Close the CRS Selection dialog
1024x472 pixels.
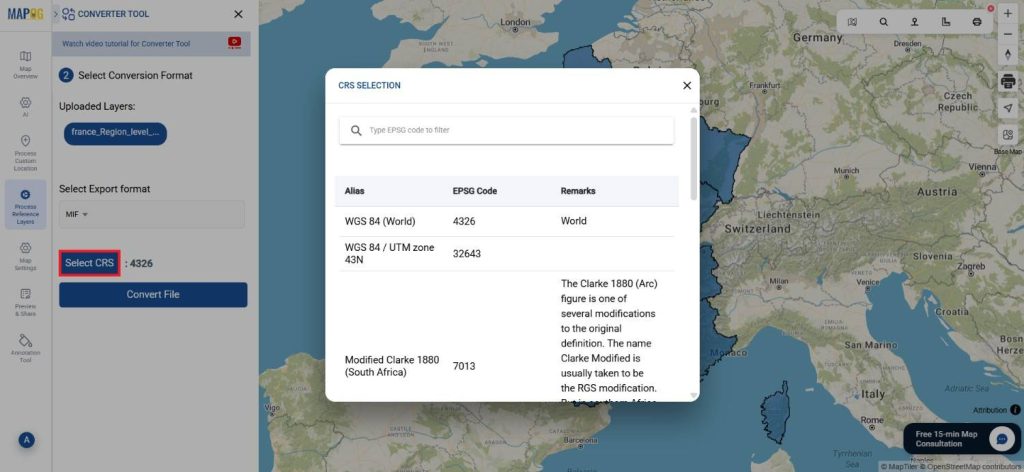point(687,86)
